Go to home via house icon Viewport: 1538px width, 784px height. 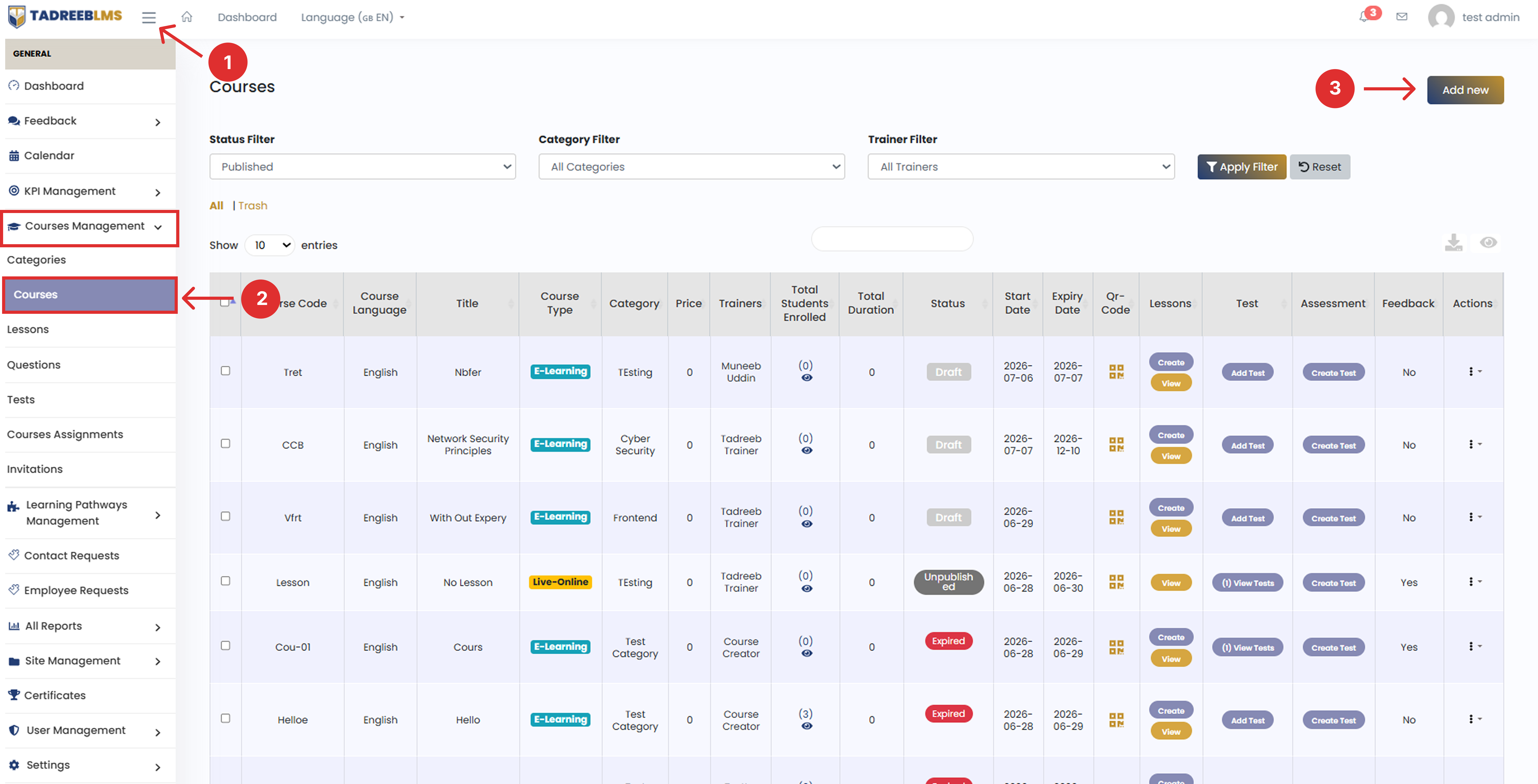click(x=187, y=17)
